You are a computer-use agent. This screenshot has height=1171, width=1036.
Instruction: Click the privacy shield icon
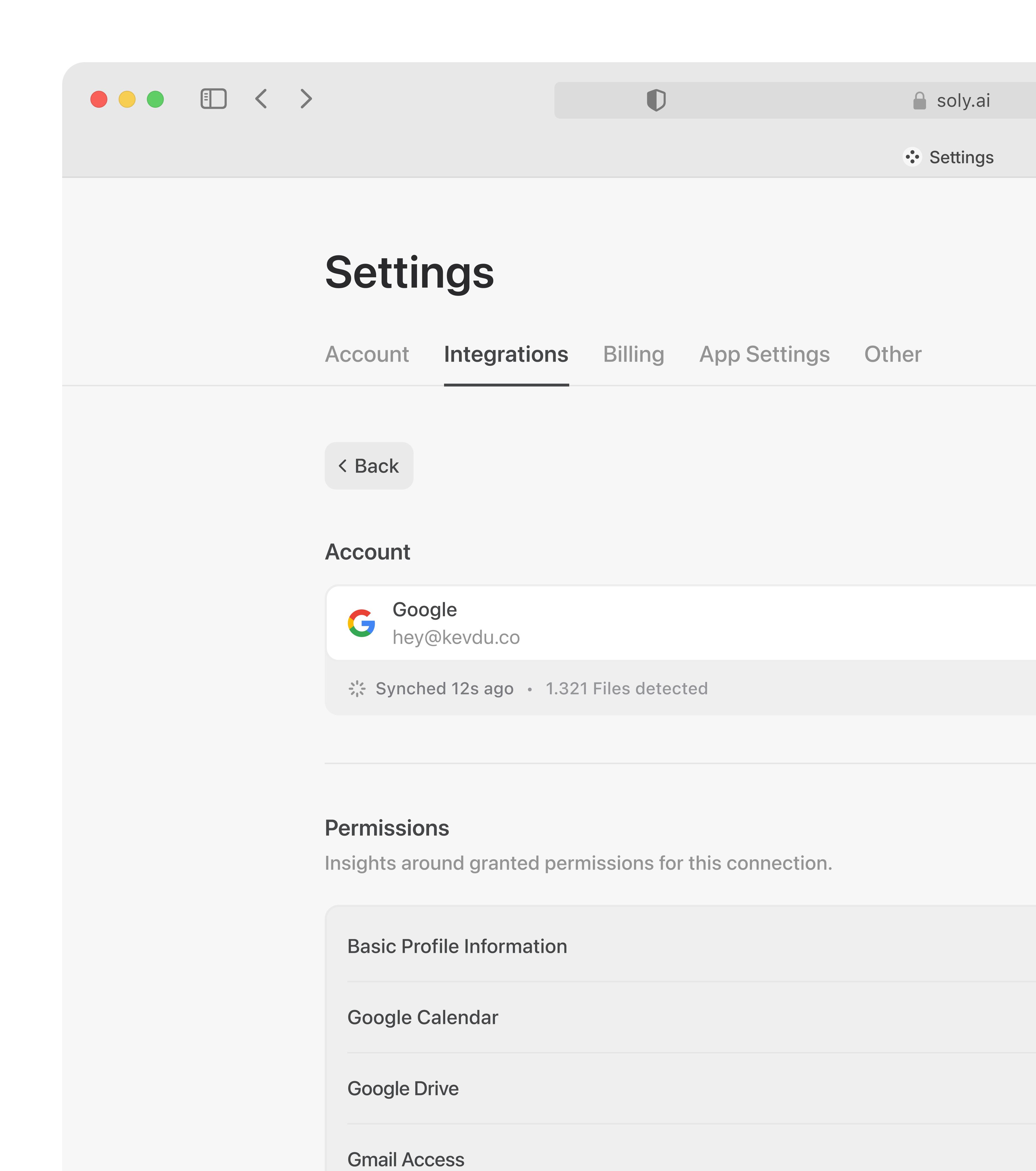(x=656, y=100)
